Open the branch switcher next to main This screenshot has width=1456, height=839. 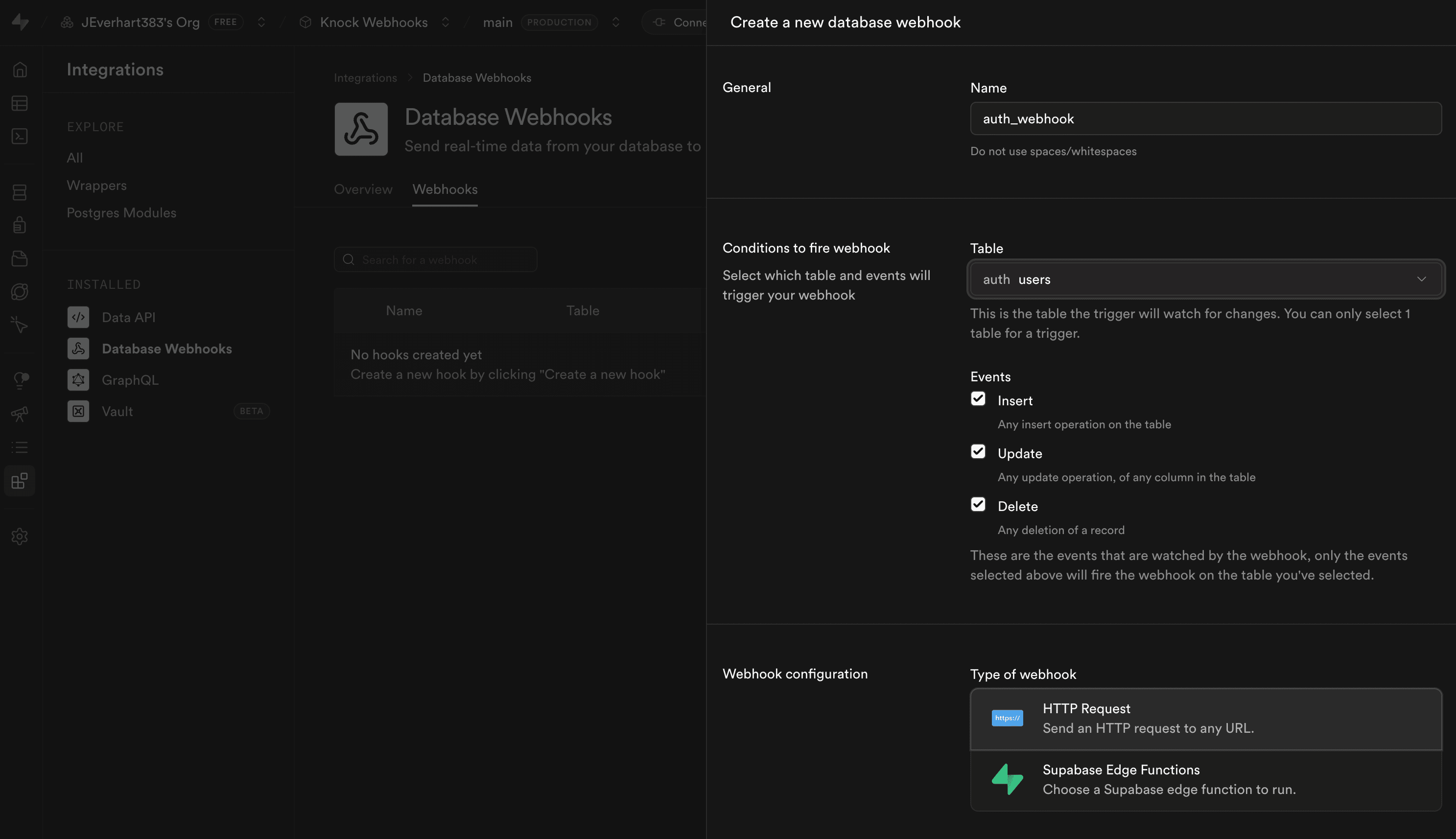(615, 22)
